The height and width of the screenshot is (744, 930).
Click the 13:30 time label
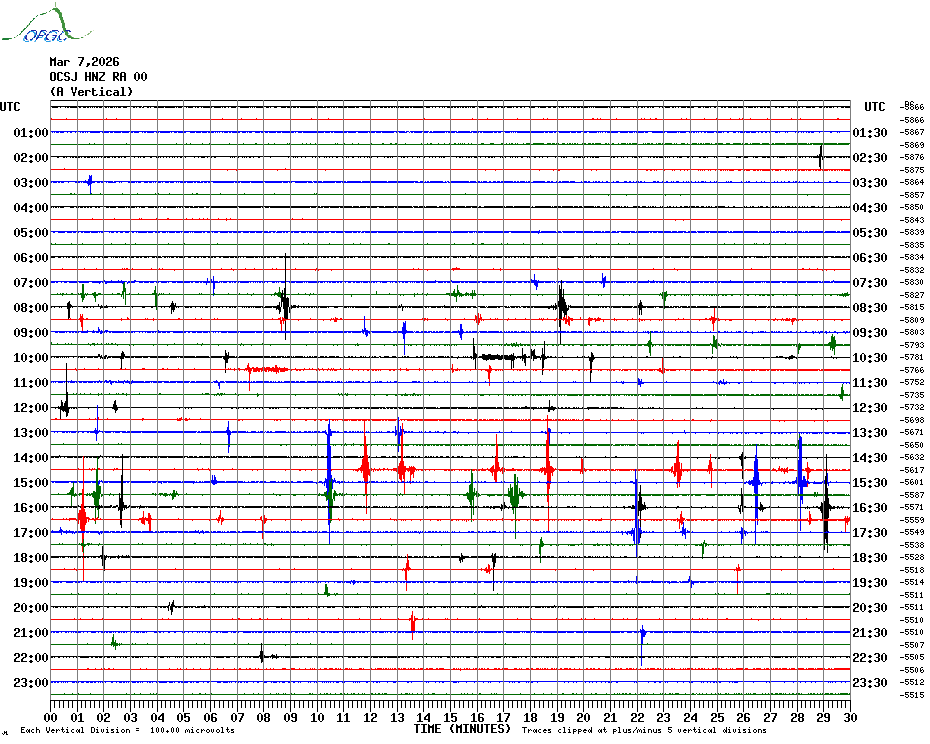click(870, 433)
